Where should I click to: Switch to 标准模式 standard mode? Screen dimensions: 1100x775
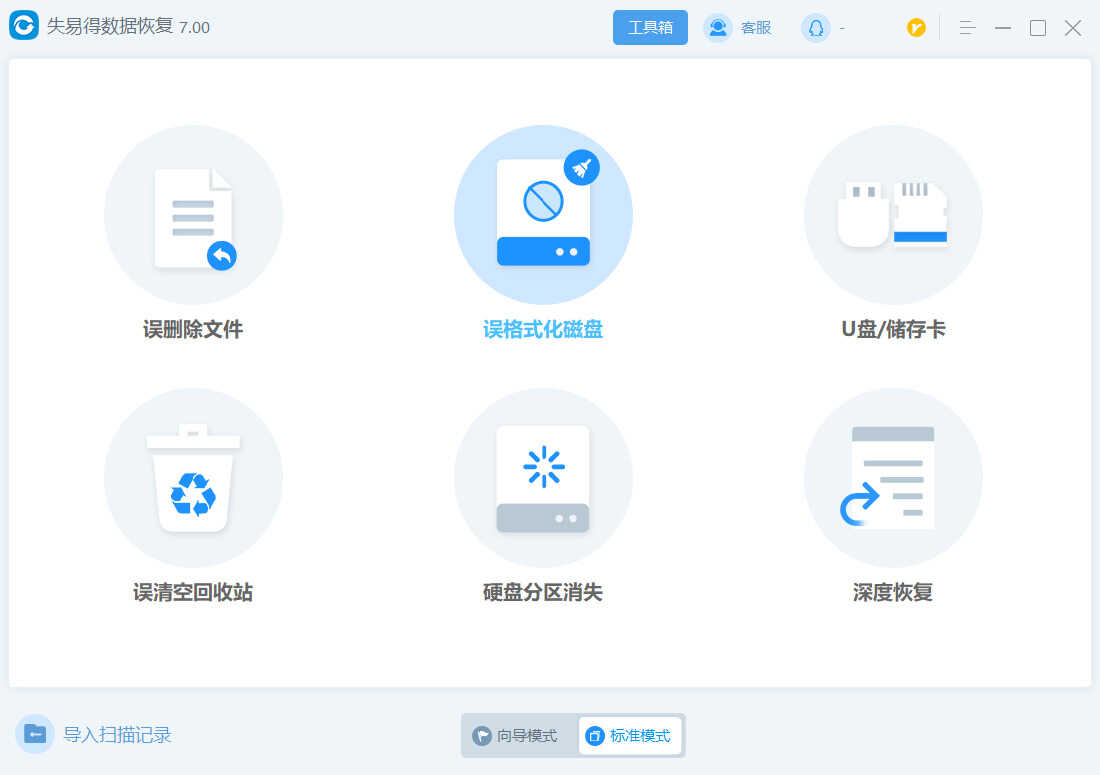630,736
